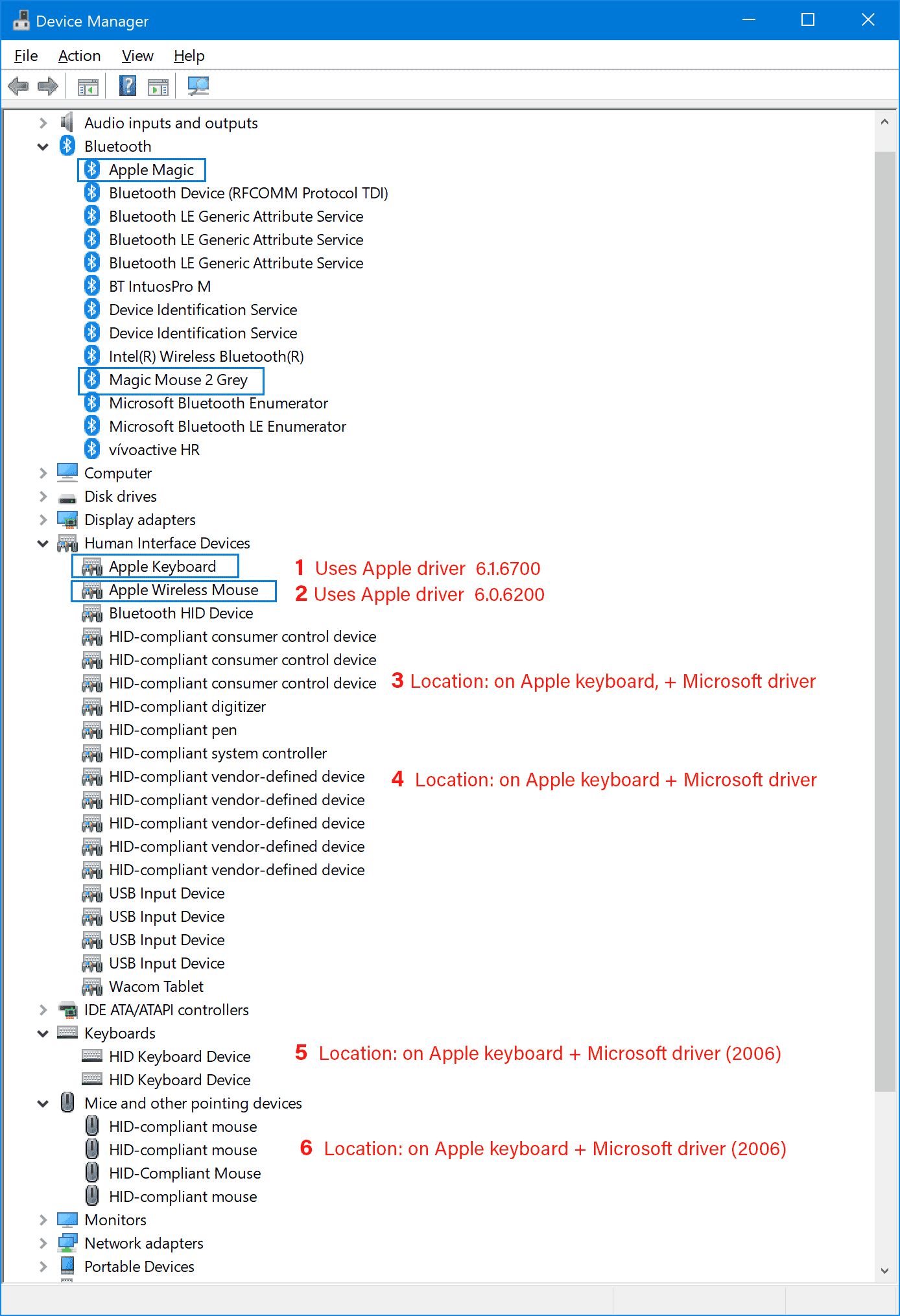
Task: Open the View menu
Action: click(x=137, y=56)
